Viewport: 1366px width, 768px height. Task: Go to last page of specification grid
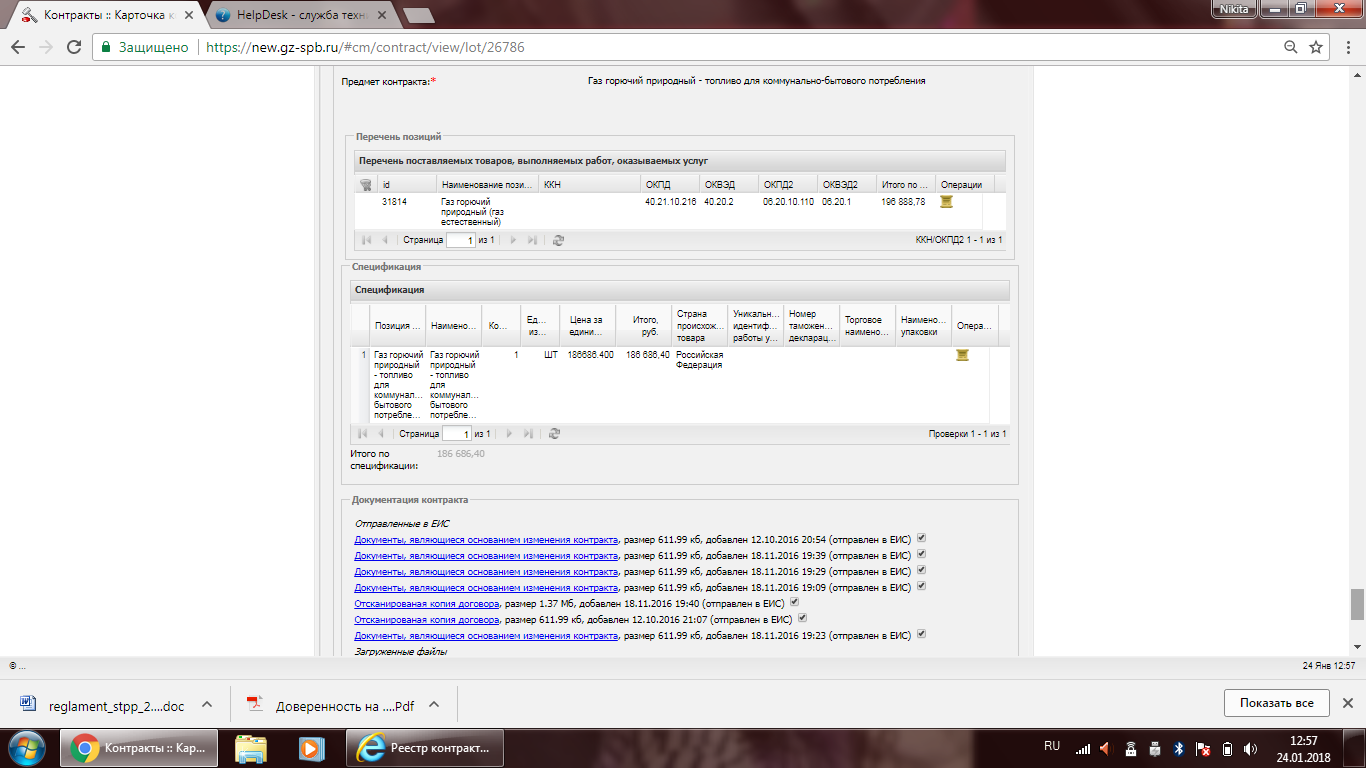[x=528, y=434]
